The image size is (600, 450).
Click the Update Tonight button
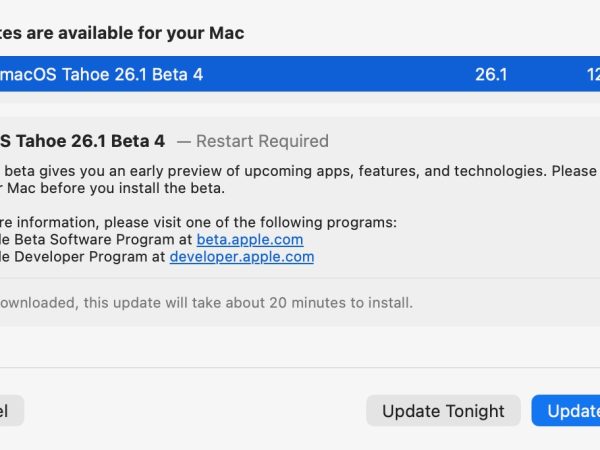coord(443,411)
